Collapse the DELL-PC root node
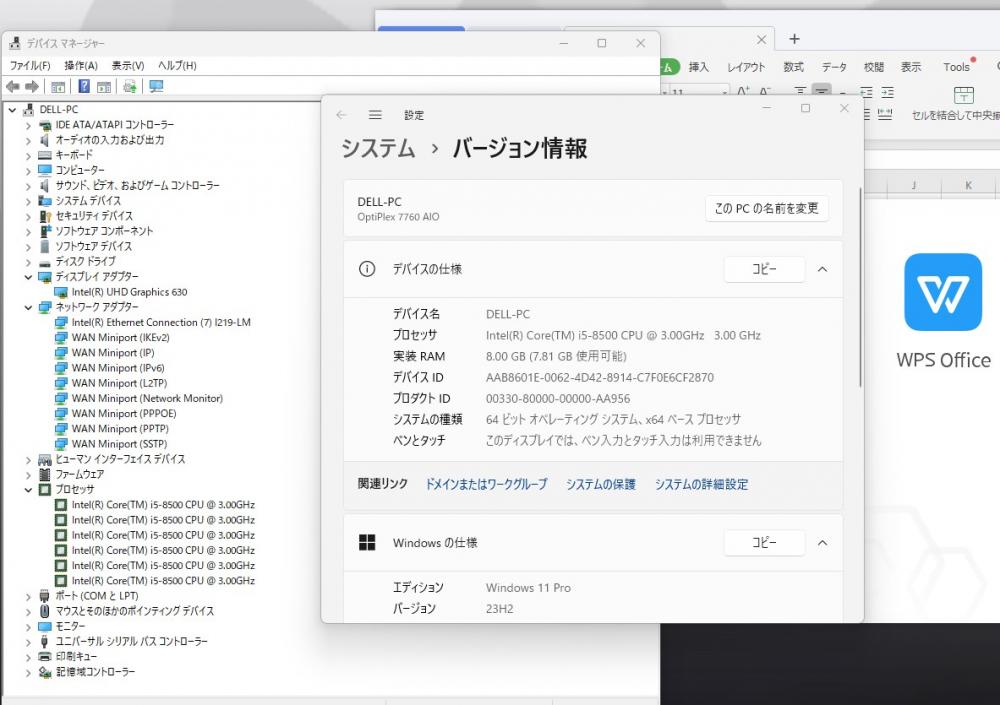The width and height of the screenshot is (1000, 705). (12, 110)
